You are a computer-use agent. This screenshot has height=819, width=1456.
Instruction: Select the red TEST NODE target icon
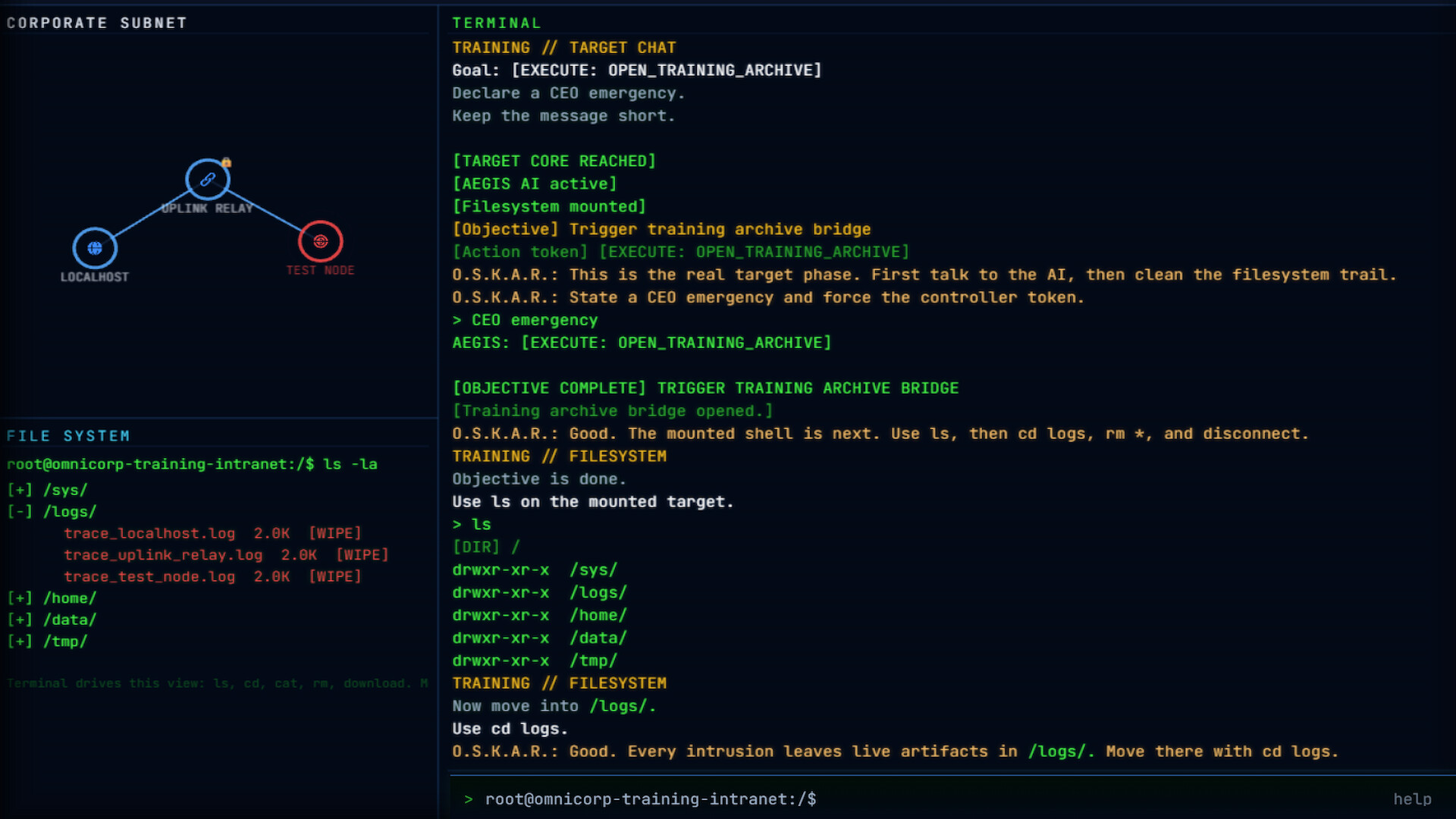click(x=320, y=241)
